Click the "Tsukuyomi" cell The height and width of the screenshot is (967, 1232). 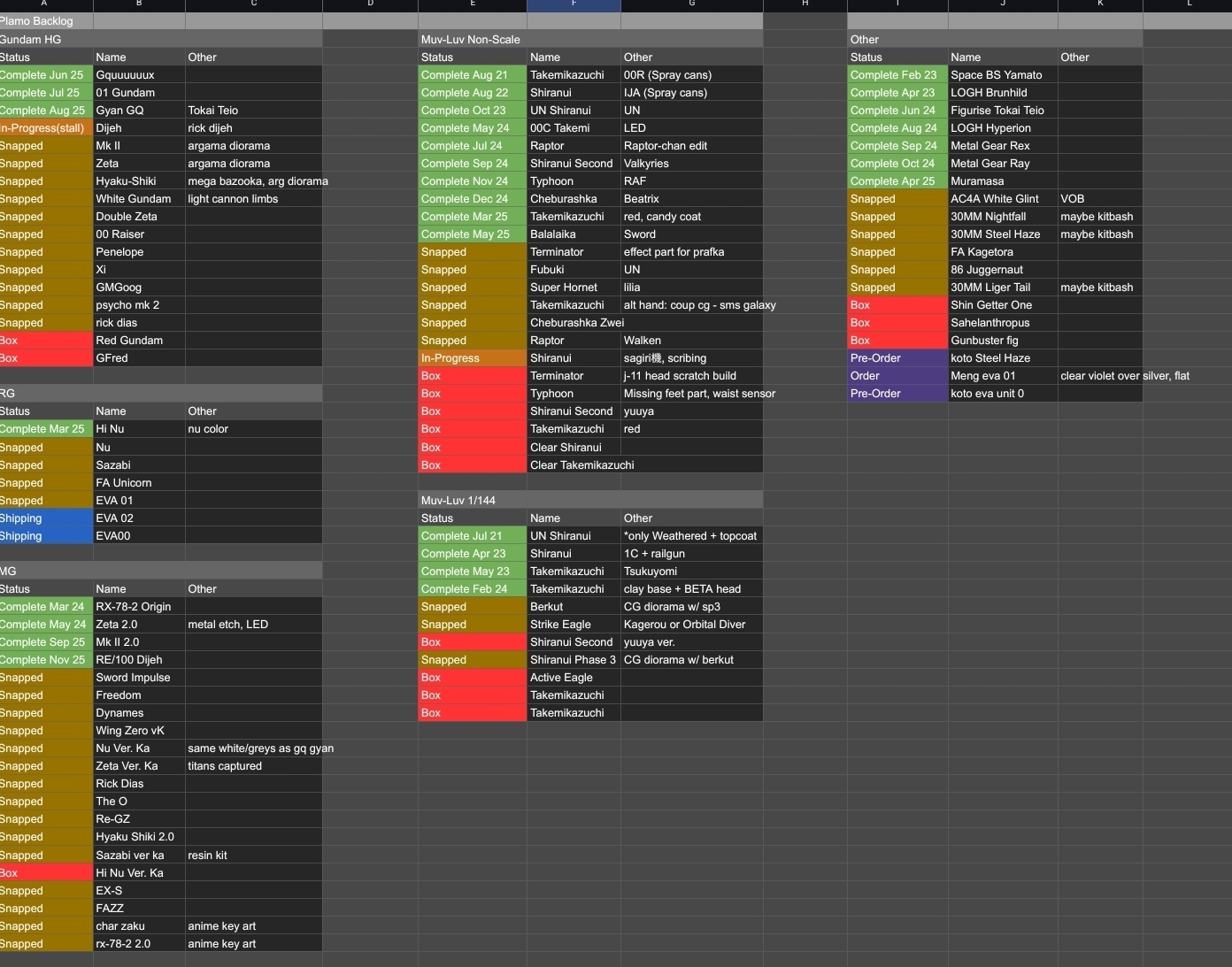pyautogui.click(x=691, y=572)
